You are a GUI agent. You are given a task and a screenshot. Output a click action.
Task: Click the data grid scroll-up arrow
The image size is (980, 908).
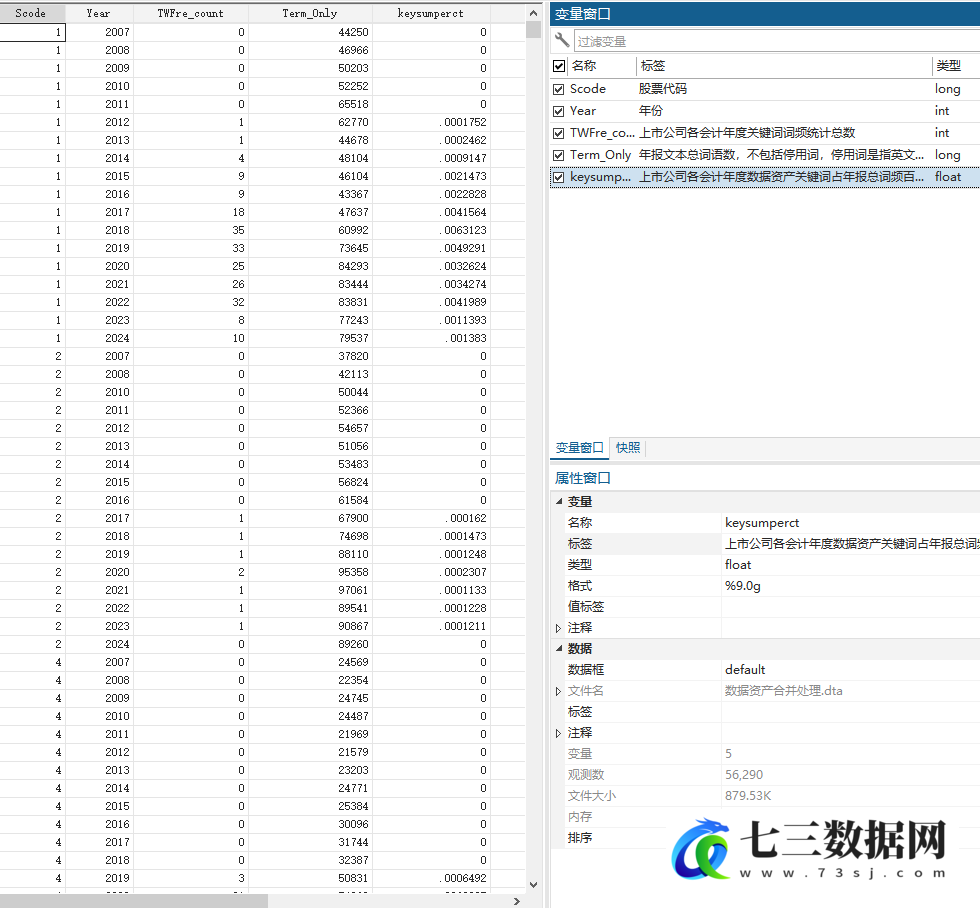coord(533,13)
